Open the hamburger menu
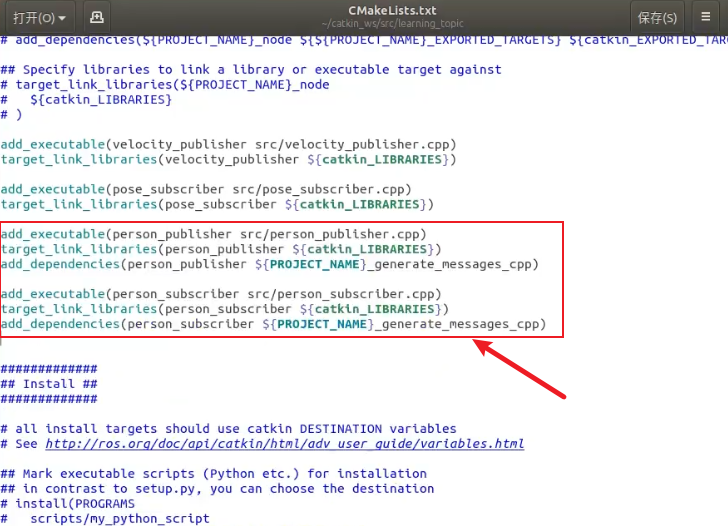Screen dimensions: 728x526 [705, 17]
